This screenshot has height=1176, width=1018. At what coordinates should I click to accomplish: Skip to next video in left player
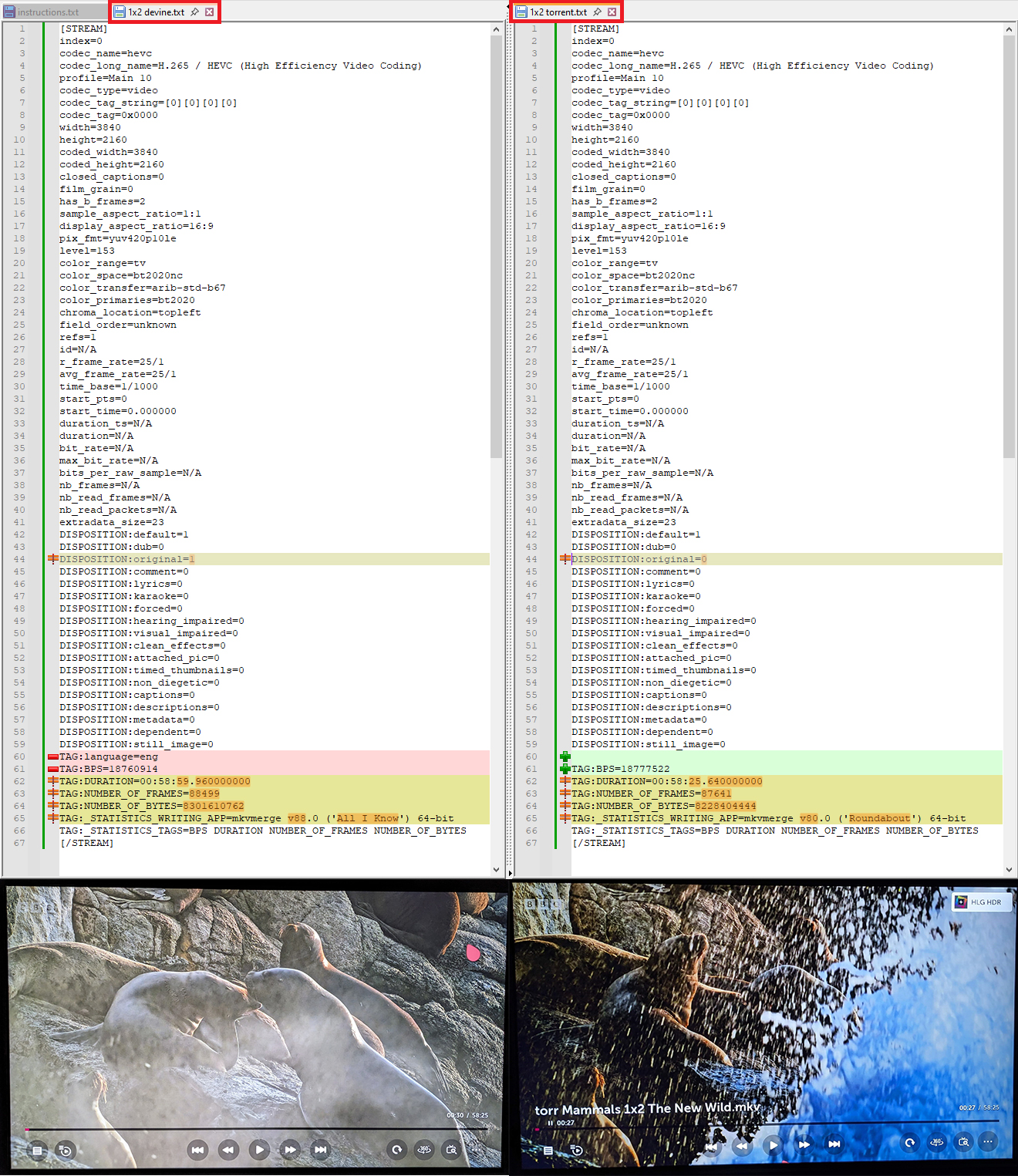(320, 1150)
